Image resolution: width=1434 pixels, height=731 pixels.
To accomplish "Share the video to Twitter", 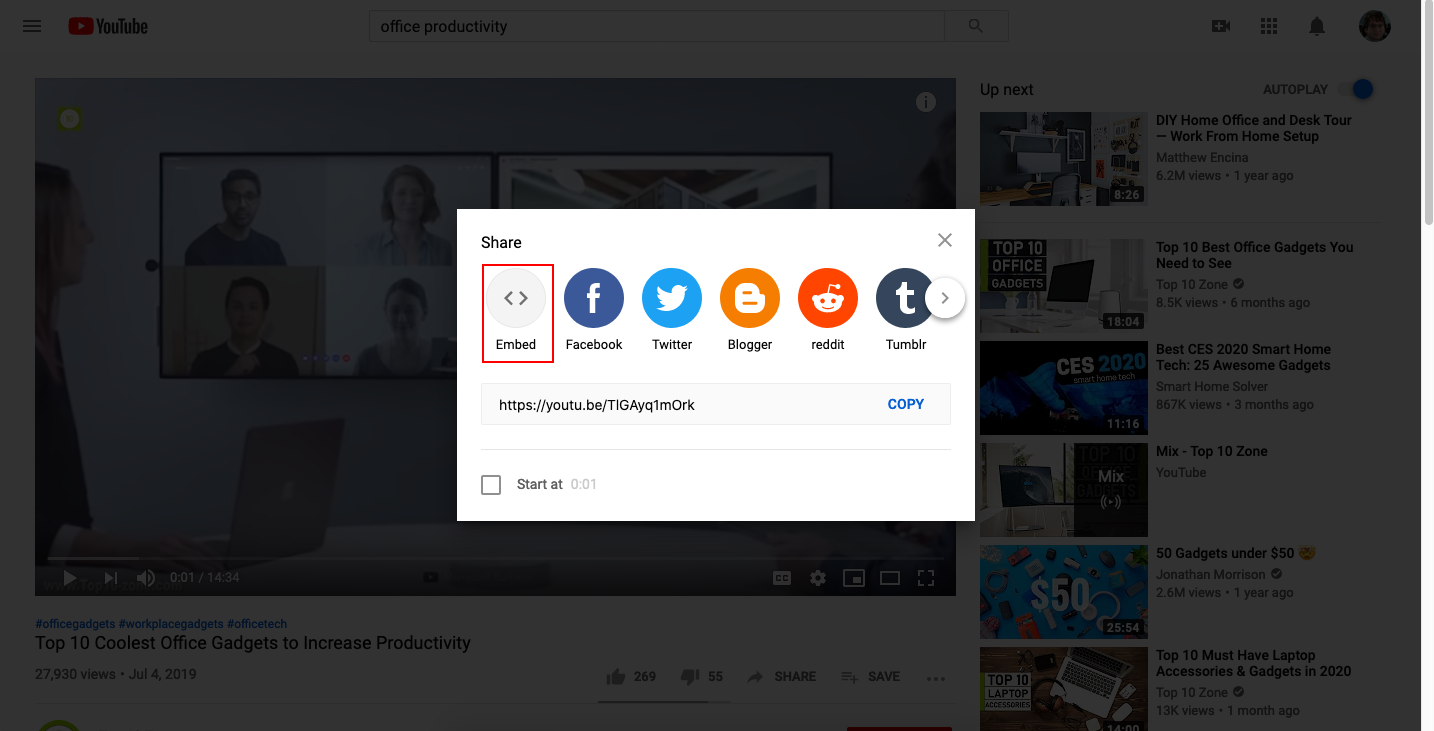I will click(x=672, y=310).
